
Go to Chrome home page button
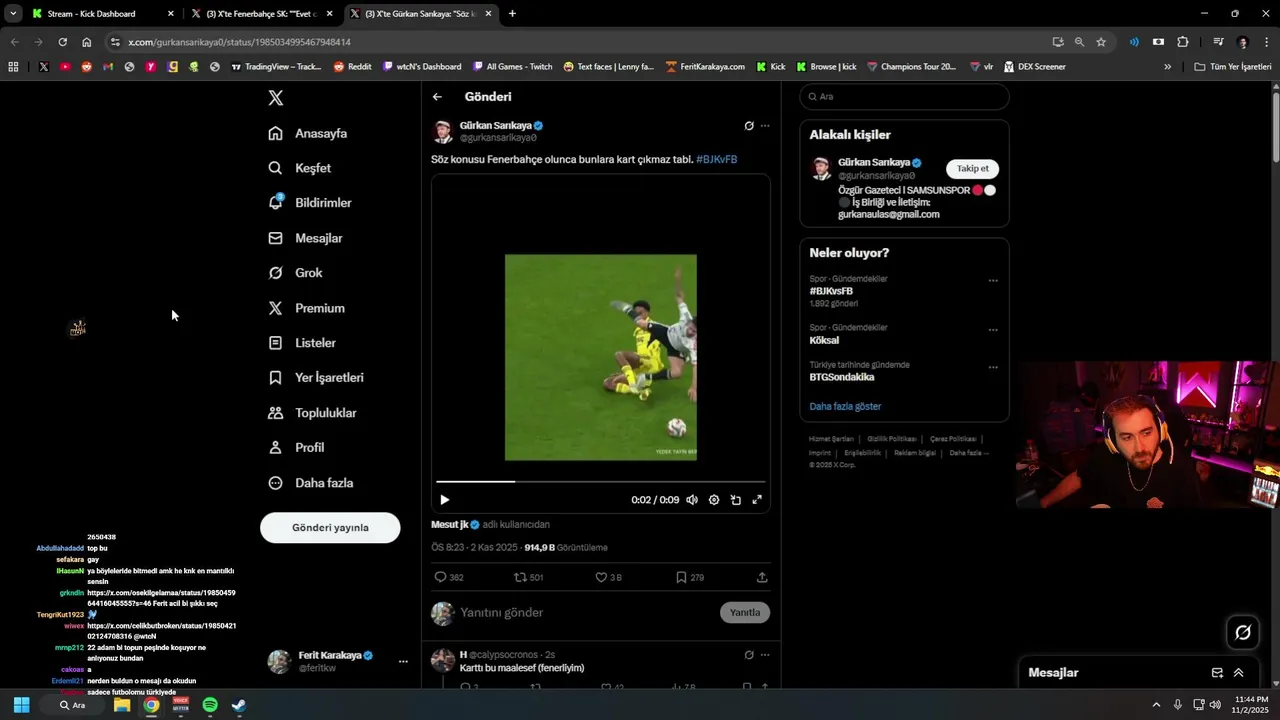[x=87, y=42]
